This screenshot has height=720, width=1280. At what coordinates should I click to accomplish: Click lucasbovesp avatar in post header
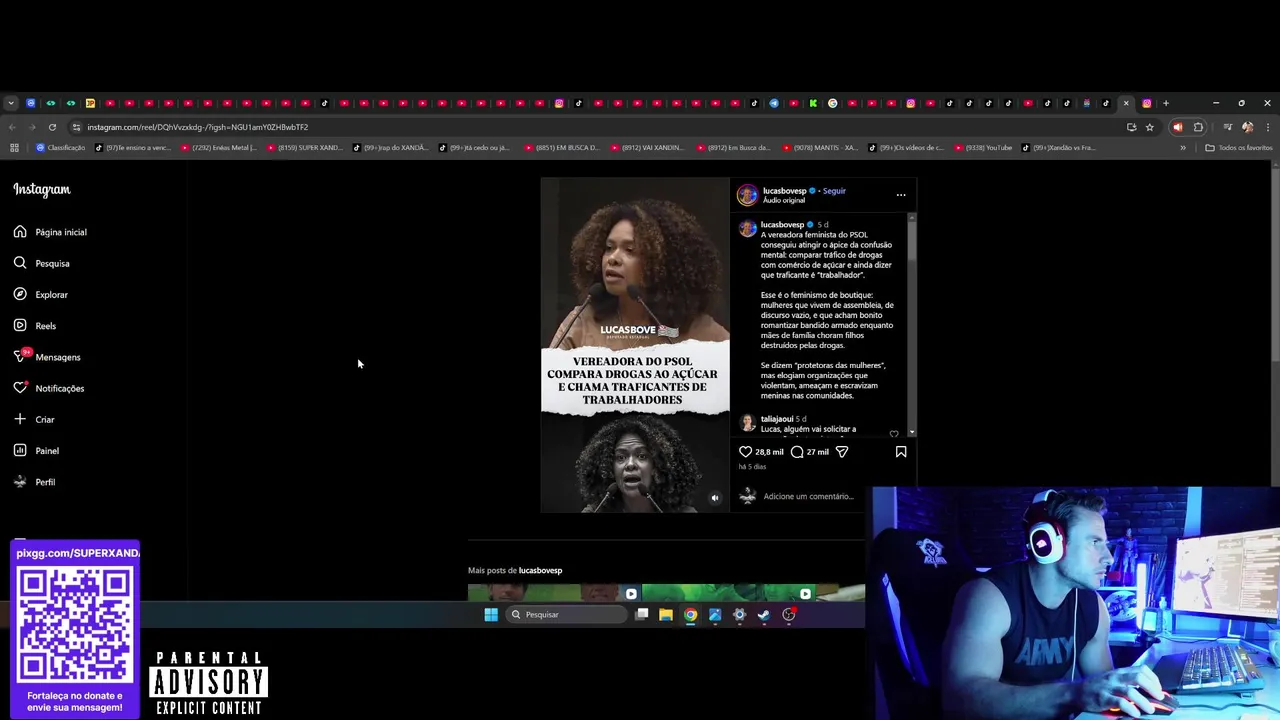pos(748,195)
